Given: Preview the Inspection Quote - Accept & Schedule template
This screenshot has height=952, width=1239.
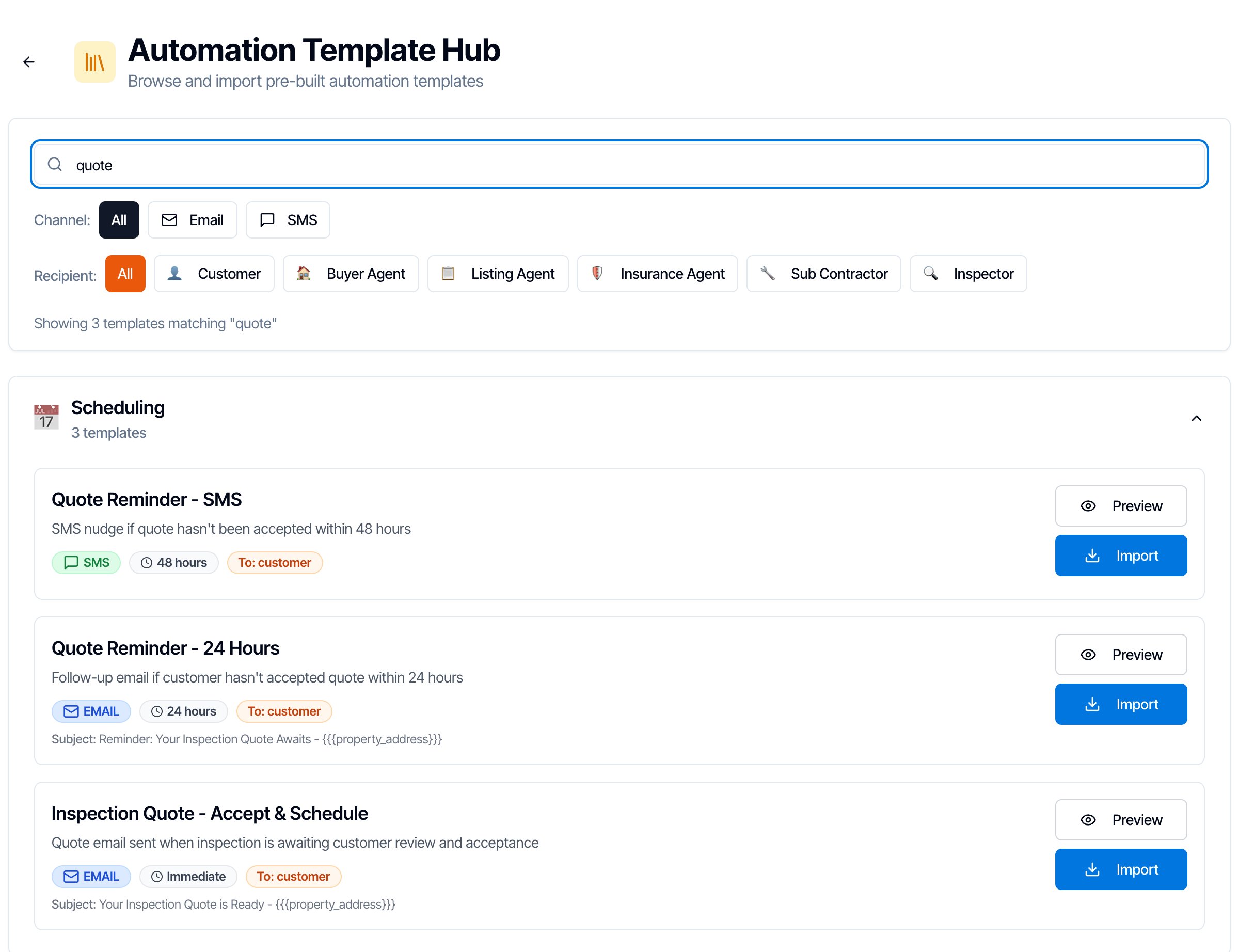Looking at the screenshot, I should (x=1121, y=820).
